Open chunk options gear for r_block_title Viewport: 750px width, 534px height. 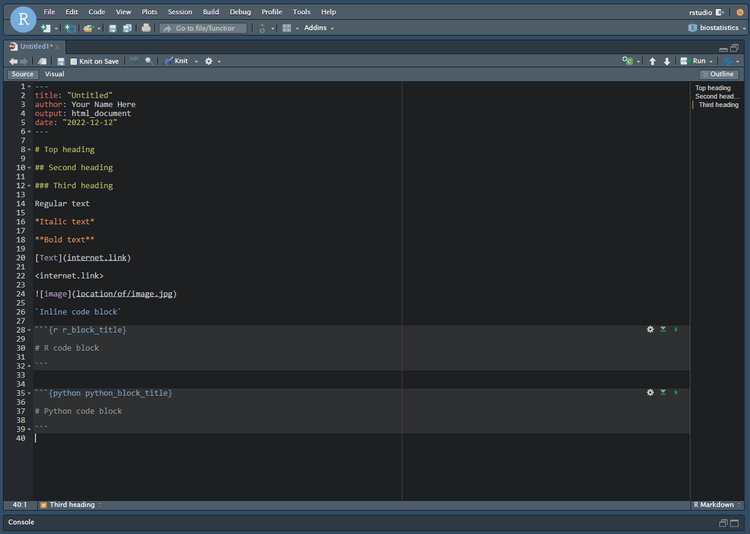[x=650, y=329]
